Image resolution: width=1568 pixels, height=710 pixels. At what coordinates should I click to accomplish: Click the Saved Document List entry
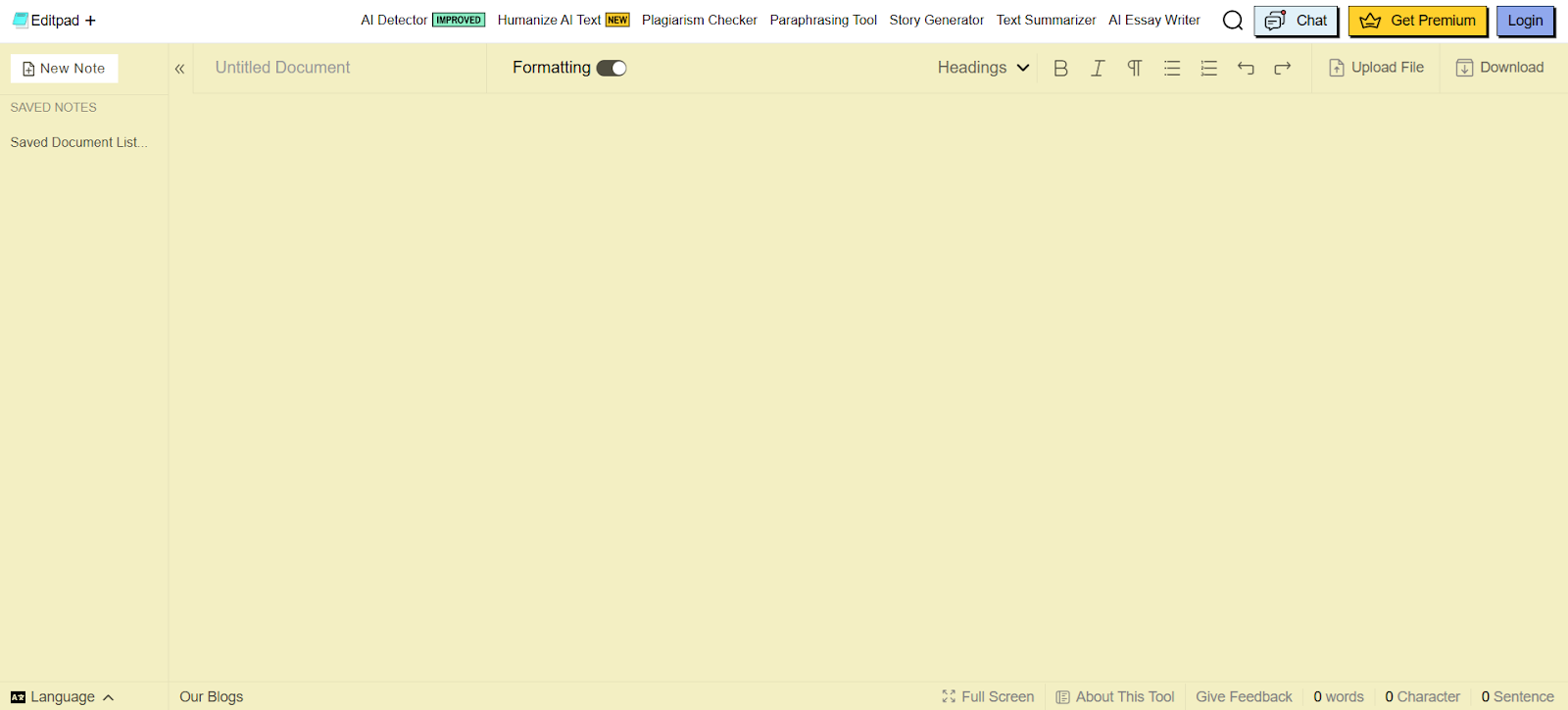[x=79, y=142]
